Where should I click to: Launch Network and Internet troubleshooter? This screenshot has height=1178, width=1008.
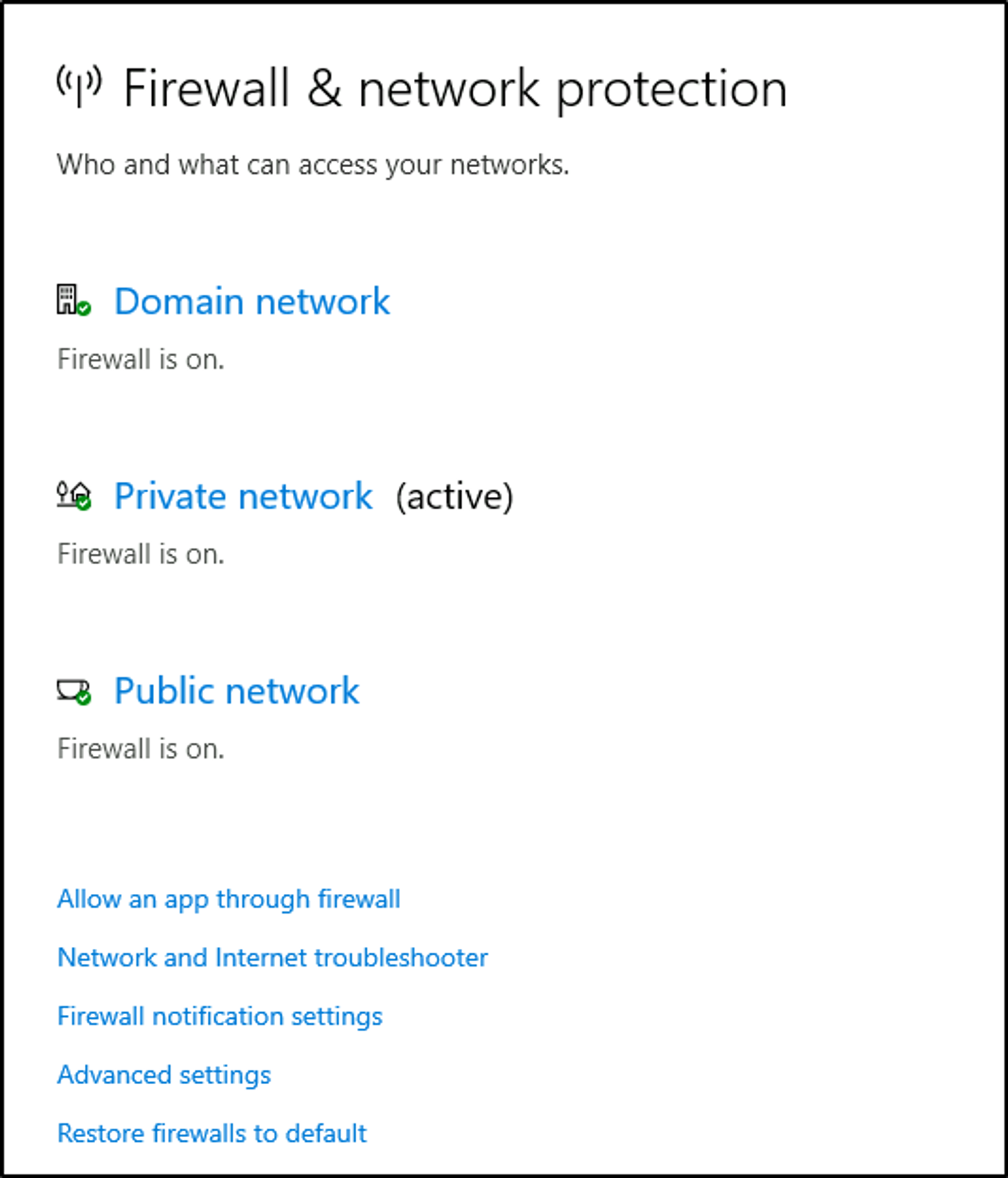pyautogui.click(x=273, y=958)
